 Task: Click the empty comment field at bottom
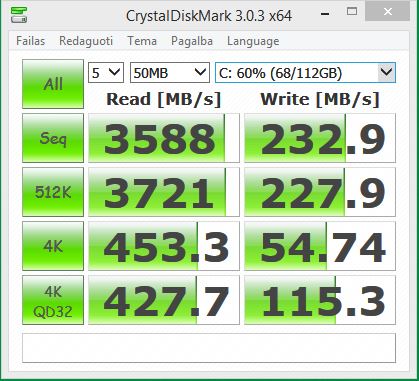point(209,348)
